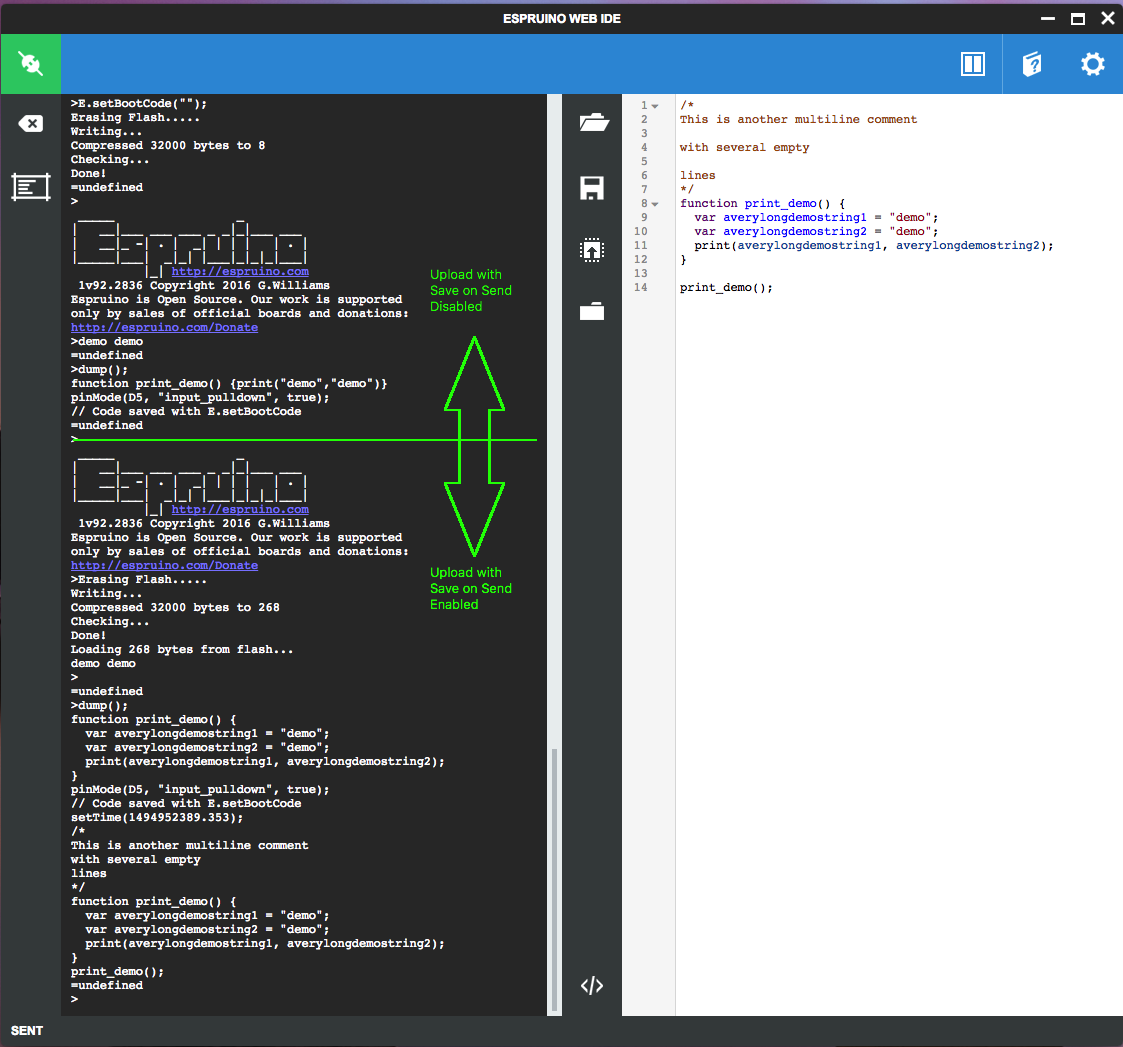Click 'Compressed 32000 bytes to 268' terminal line
Image resolution: width=1123 pixels, height=1047 pixels.
(175, 607)
